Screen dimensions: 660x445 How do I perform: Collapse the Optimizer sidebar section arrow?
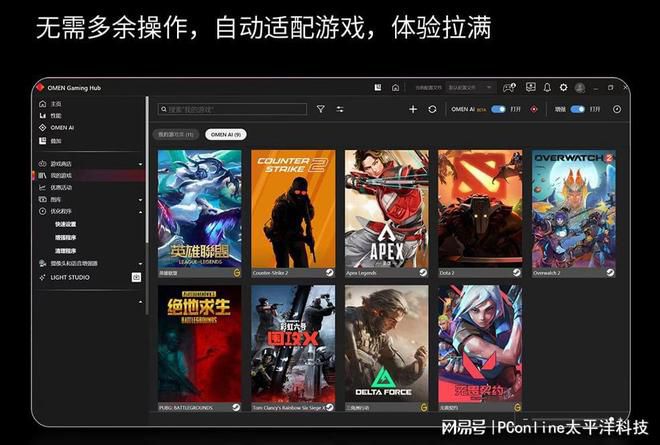140,212
